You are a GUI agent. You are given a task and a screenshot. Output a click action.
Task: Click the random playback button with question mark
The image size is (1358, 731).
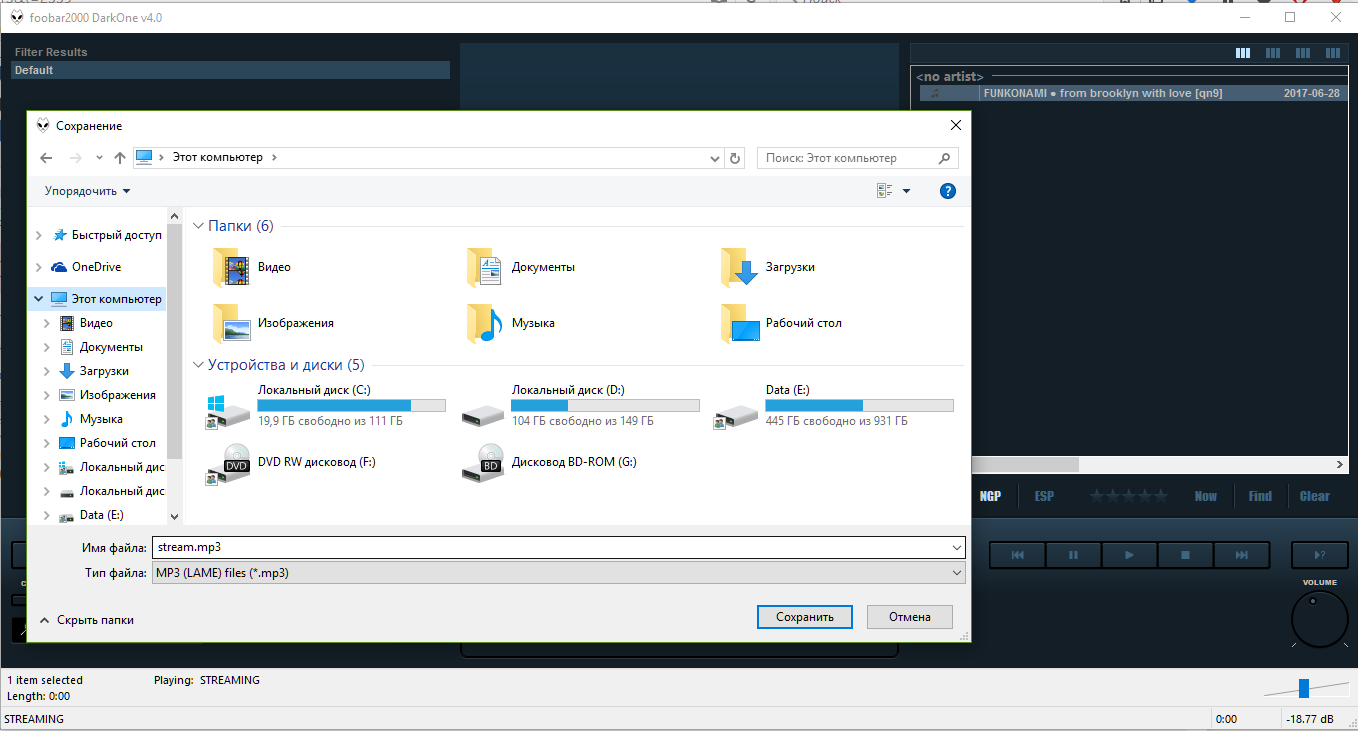click(1319, 555)
